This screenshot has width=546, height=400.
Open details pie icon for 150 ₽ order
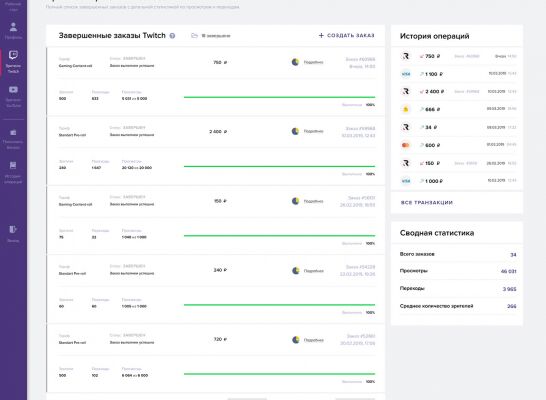pyautogui.click(x=295, y=201)
